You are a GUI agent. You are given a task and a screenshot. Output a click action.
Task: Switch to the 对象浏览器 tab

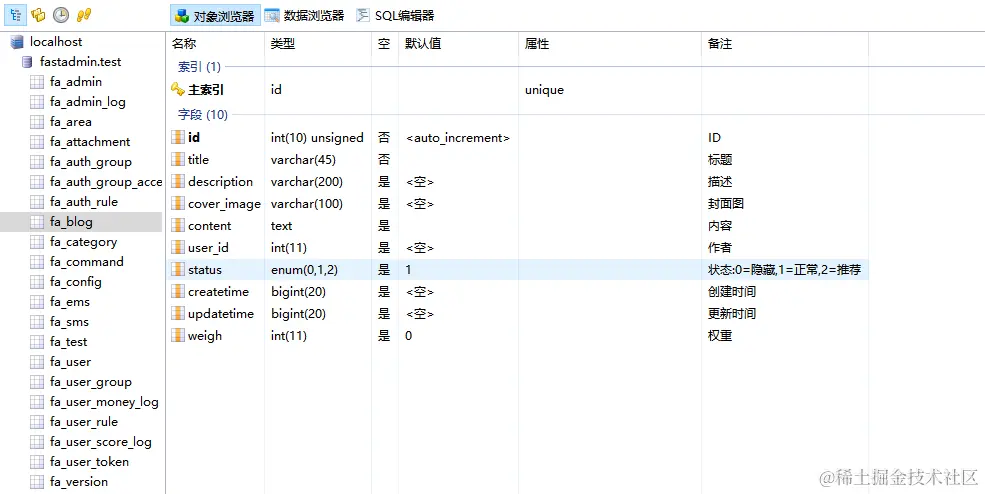[215, 16]
